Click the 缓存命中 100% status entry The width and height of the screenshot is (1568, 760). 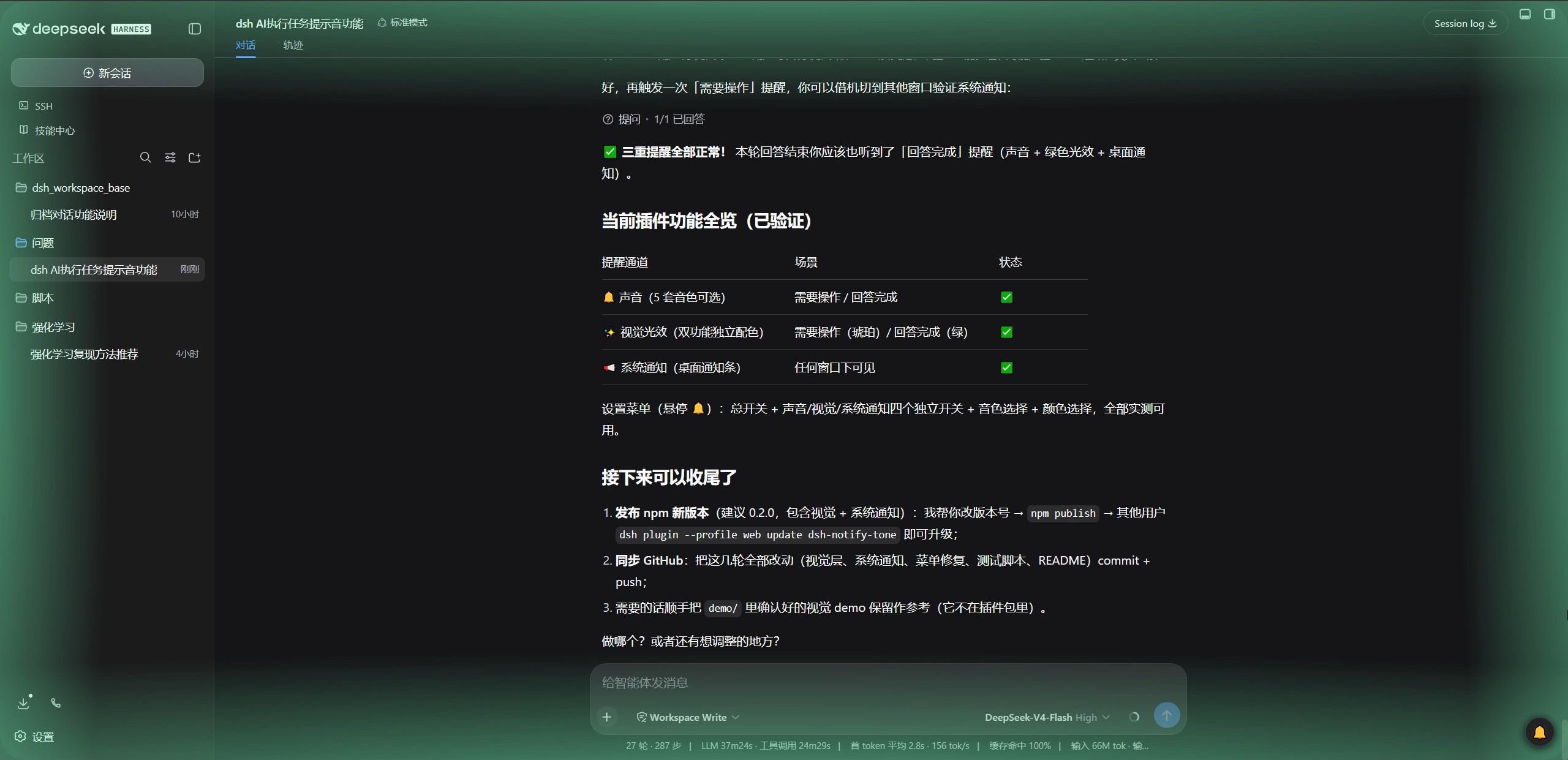[1020, 746]
